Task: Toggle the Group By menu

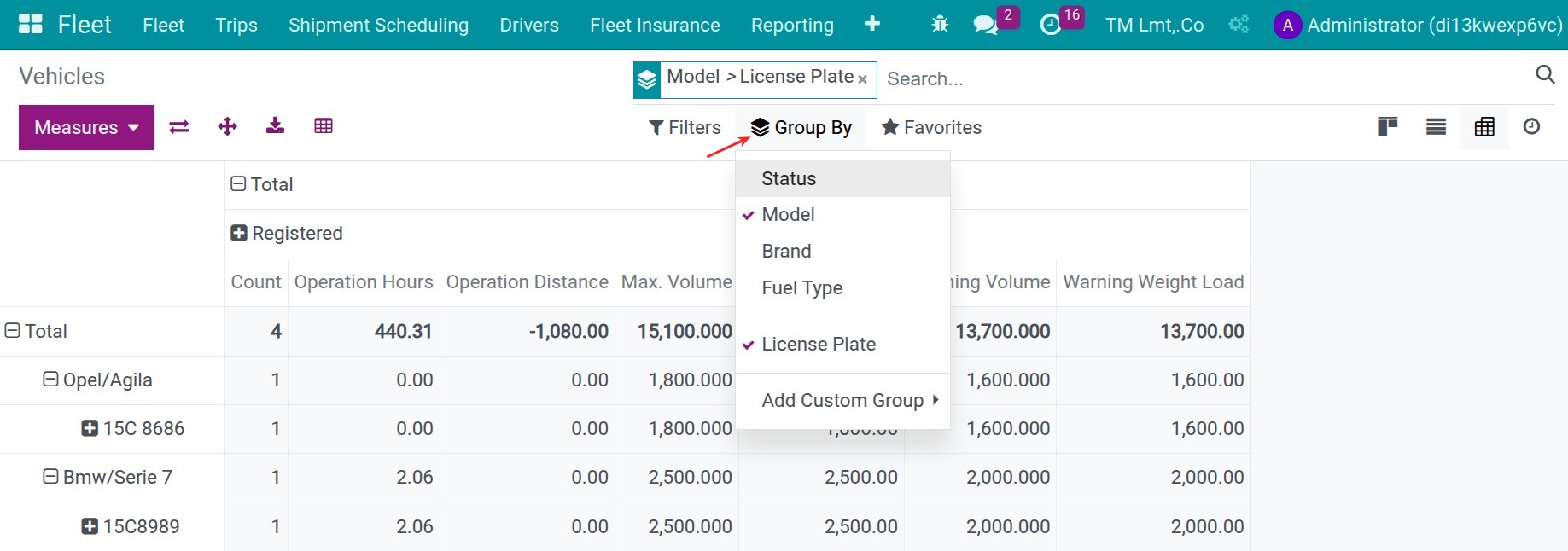Action: point(801,128)
